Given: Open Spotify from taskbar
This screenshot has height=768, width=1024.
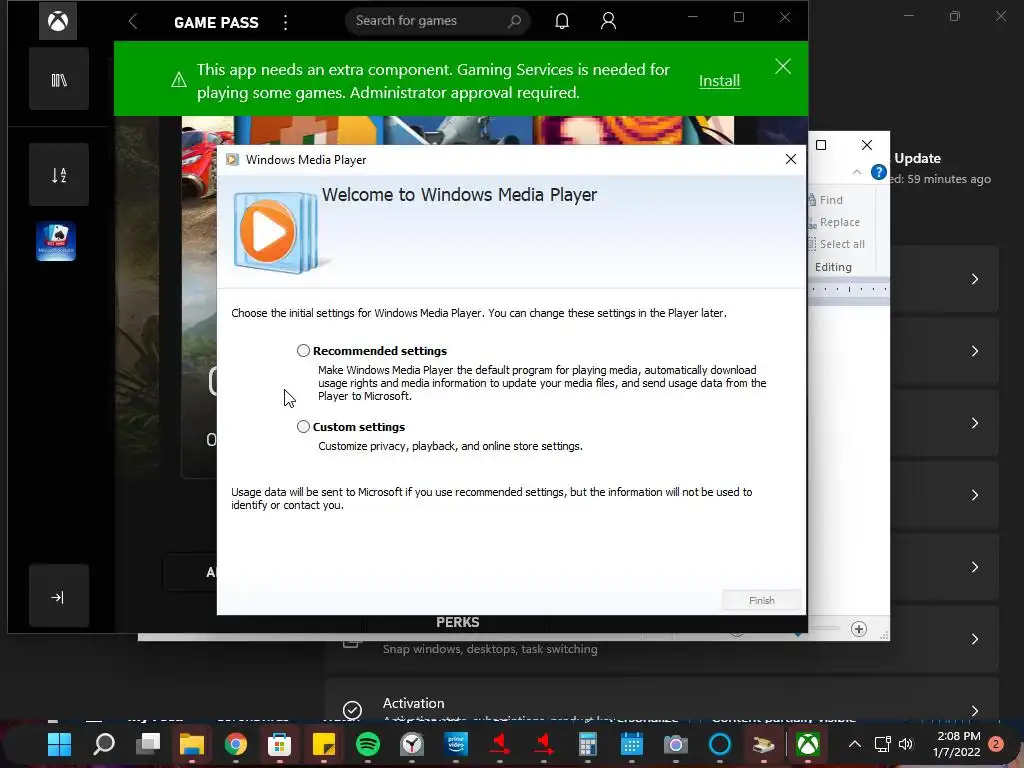Looking at the screenshot, I should pos(368,744).
